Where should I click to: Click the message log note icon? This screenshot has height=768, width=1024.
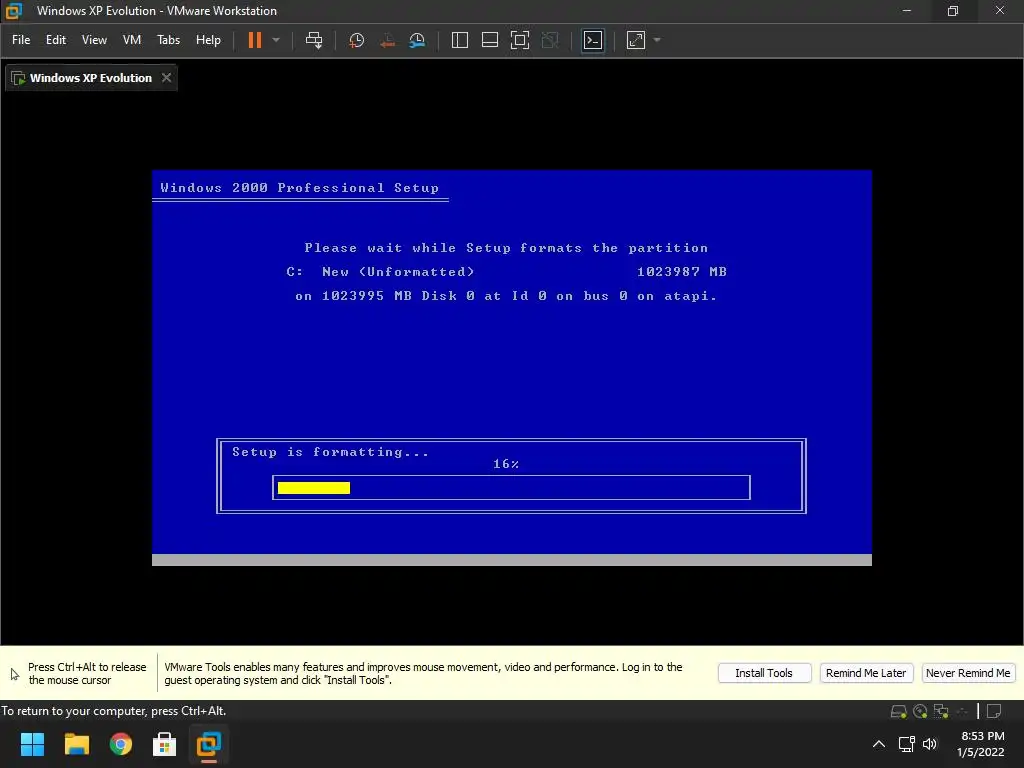pyautogui.click(x=994, y=712)
